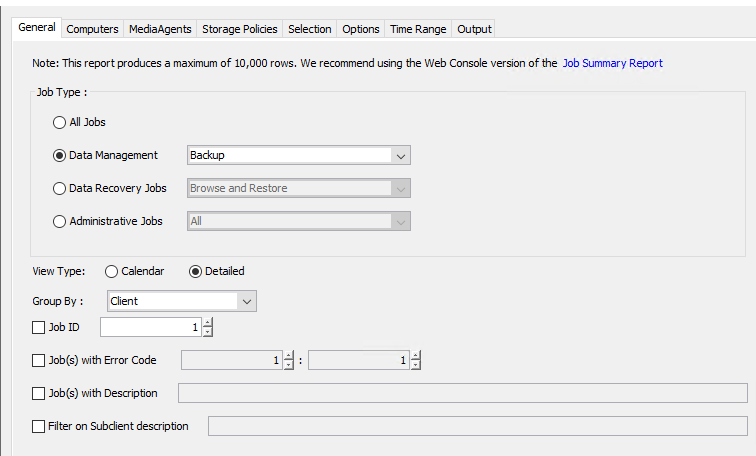This screenshot has height=456, width=756.
Task: Decrement the first Error Code spinner
Action: 288,365
